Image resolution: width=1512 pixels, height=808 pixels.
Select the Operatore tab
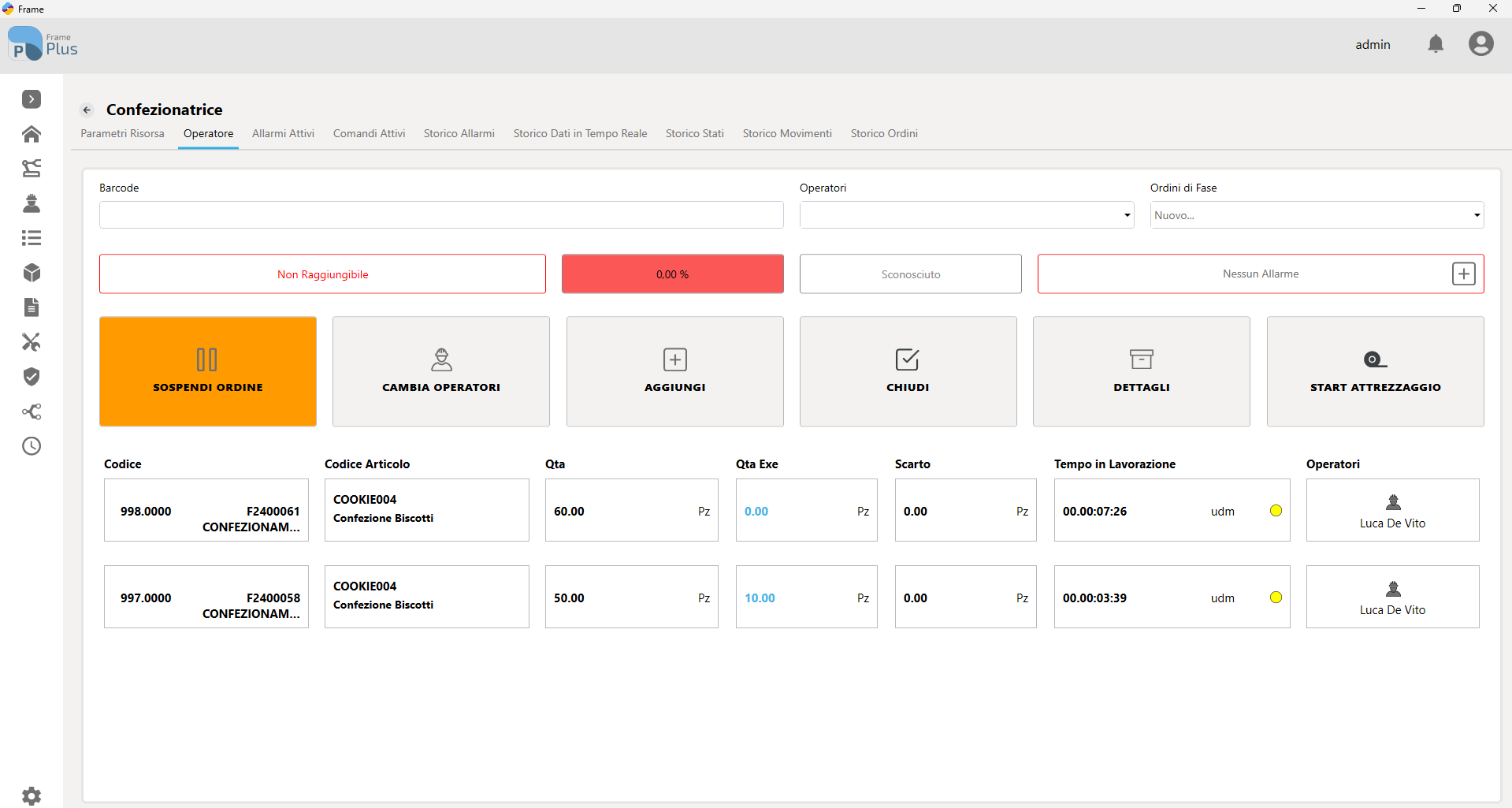[208, 133]
